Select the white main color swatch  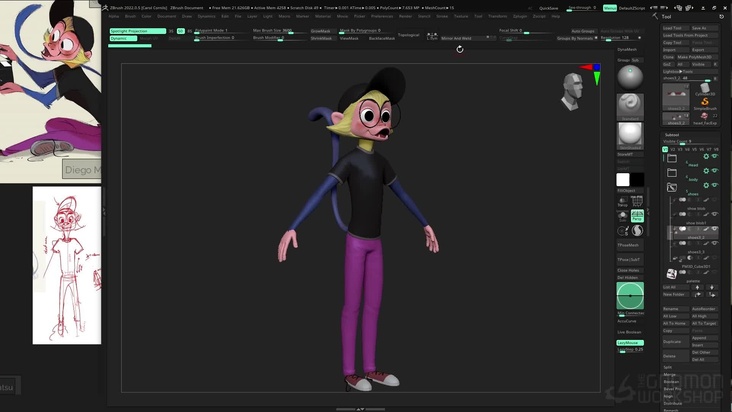pyautogui.click(x=623, y=180)
